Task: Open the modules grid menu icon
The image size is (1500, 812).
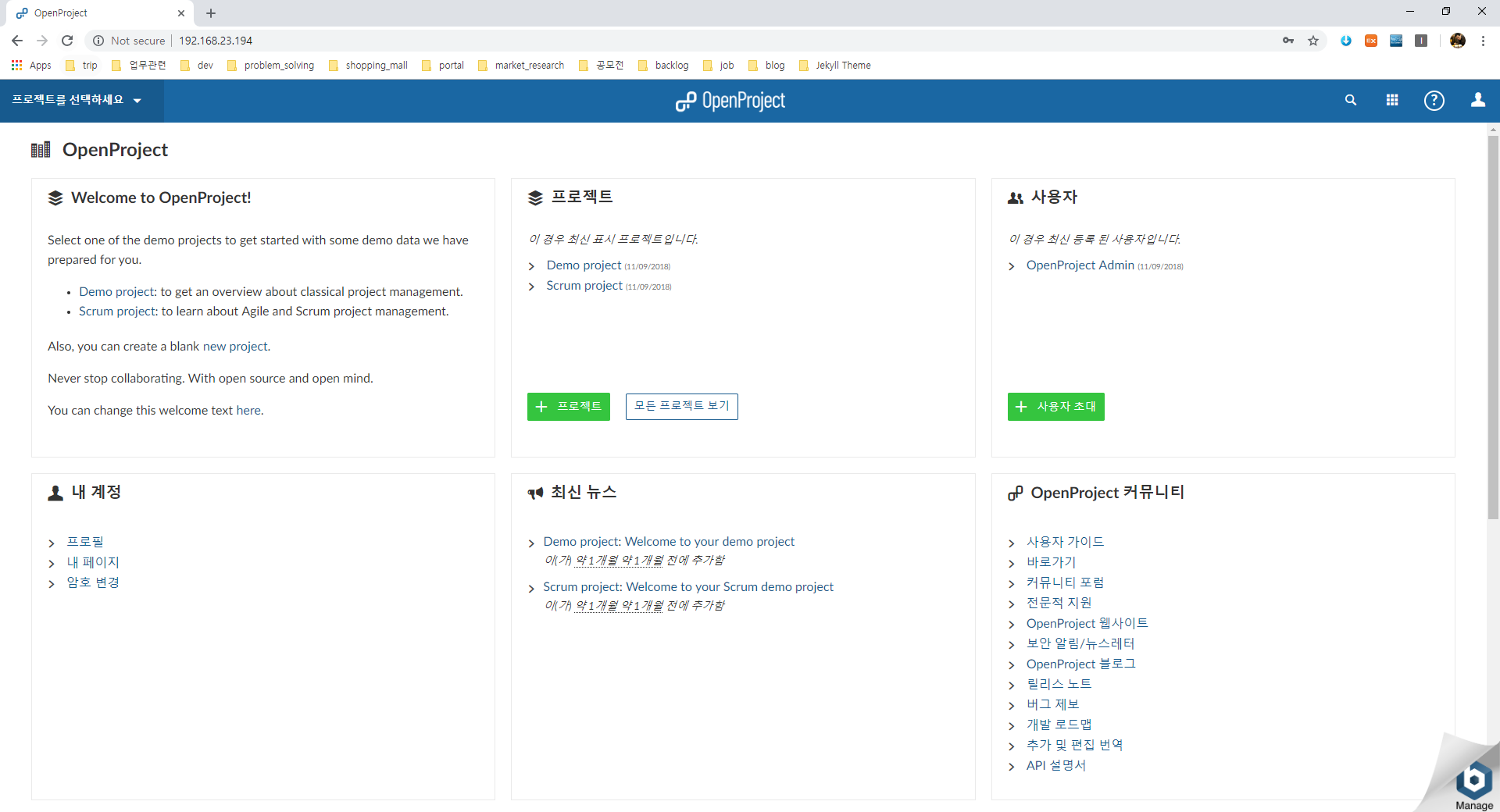Action: (1392, 100)
